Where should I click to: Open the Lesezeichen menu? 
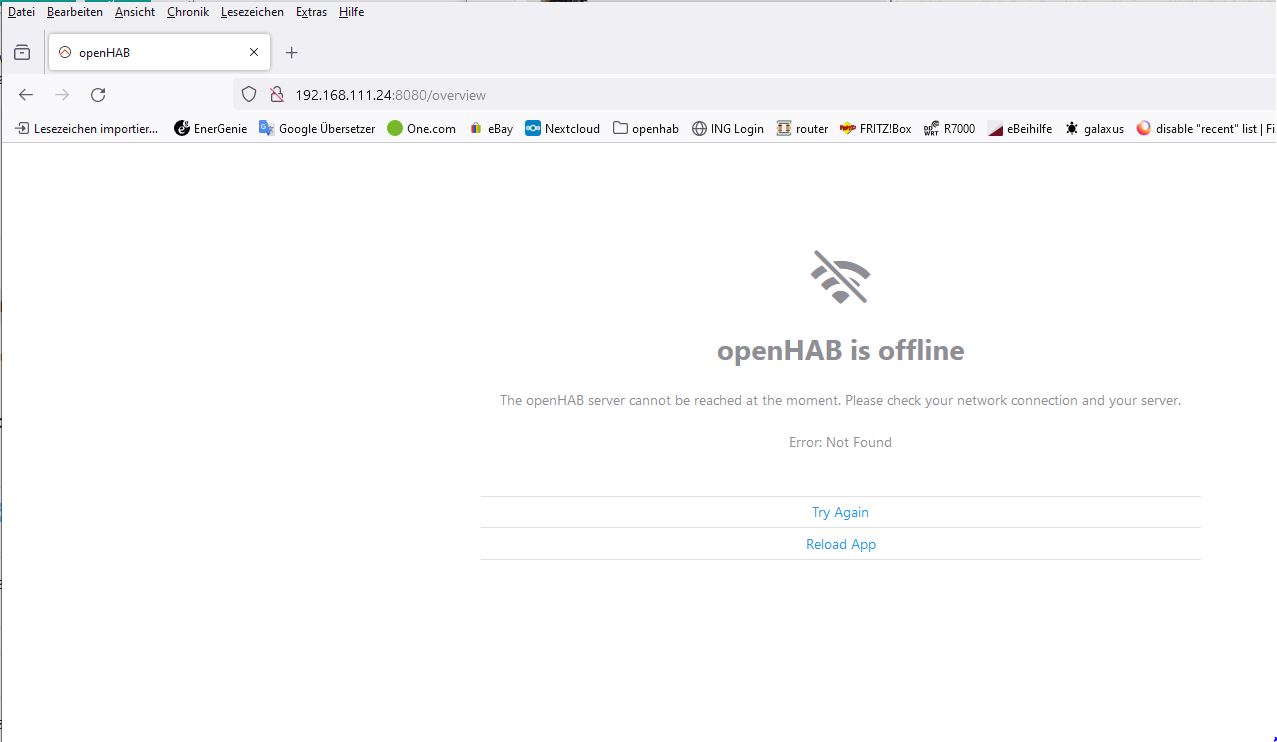click(252, 12)
